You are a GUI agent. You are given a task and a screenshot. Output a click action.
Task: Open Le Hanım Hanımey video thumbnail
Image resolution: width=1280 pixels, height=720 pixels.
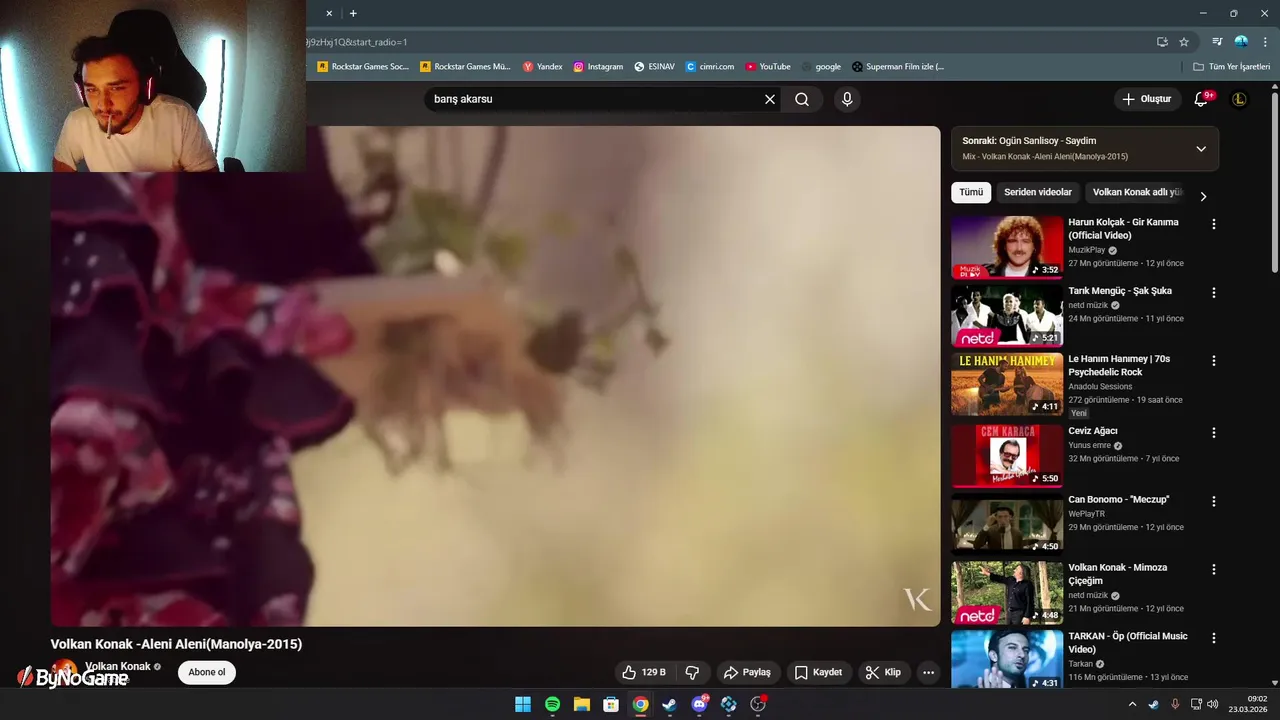(x=1007, y=383)
